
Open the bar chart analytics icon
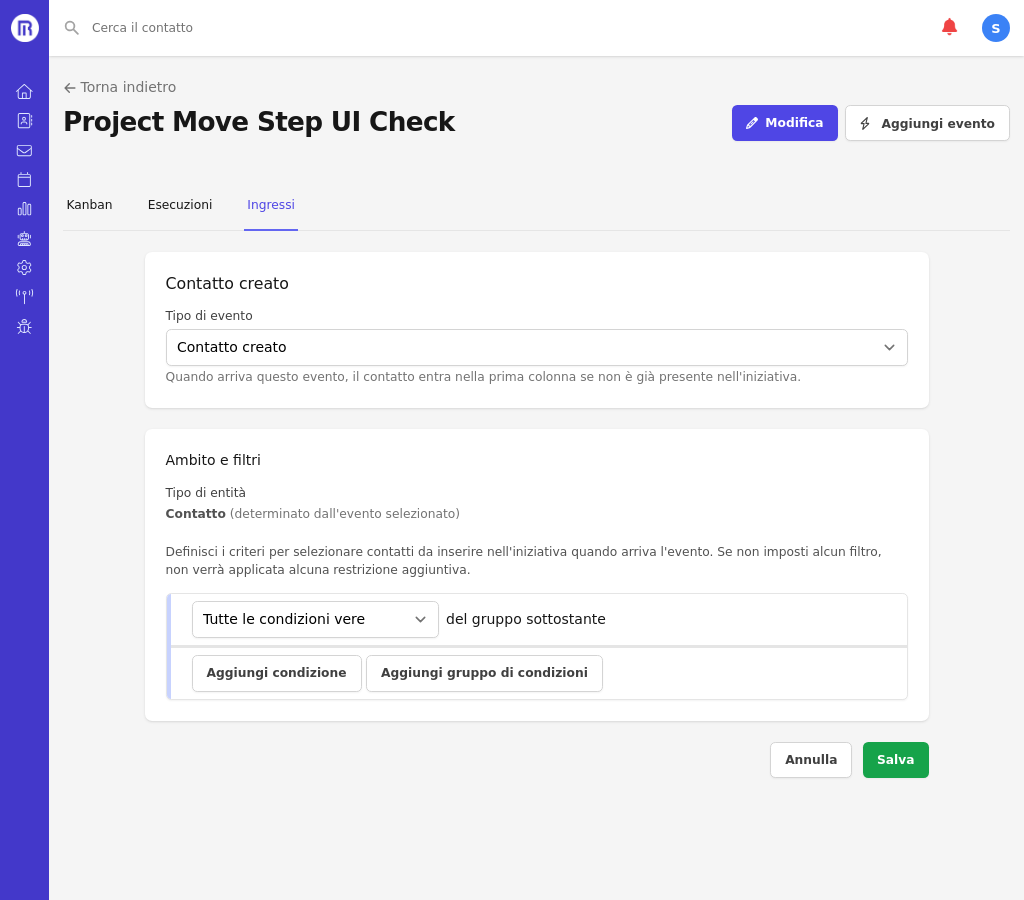(x=24, y=209)
